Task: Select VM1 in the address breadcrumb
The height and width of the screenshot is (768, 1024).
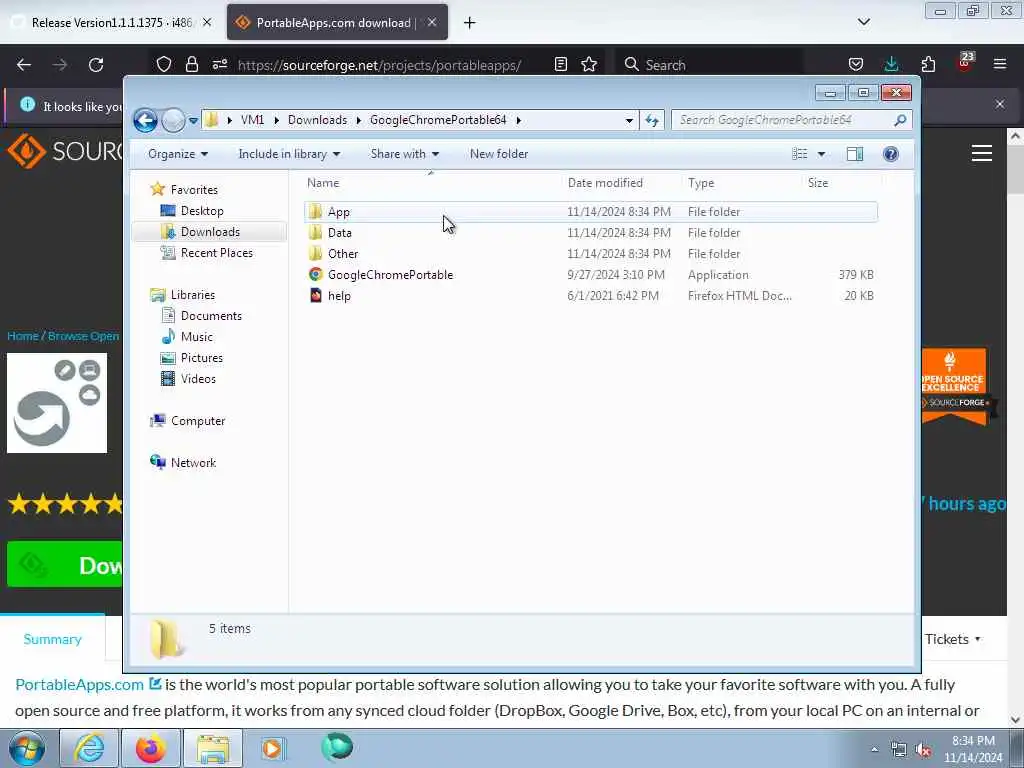Action: point(252,120)
